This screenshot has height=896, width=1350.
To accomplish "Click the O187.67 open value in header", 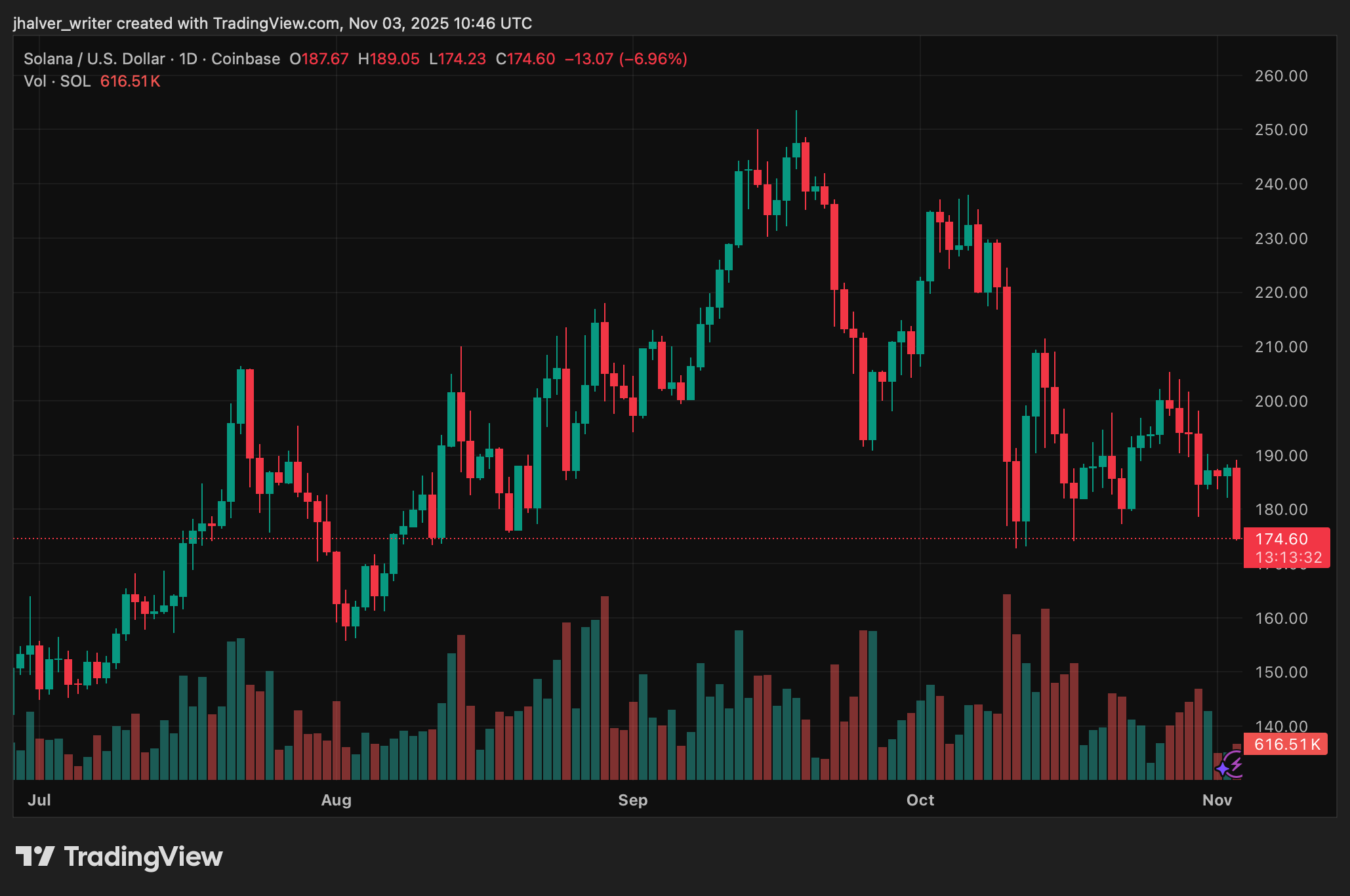I will [319, 59].
